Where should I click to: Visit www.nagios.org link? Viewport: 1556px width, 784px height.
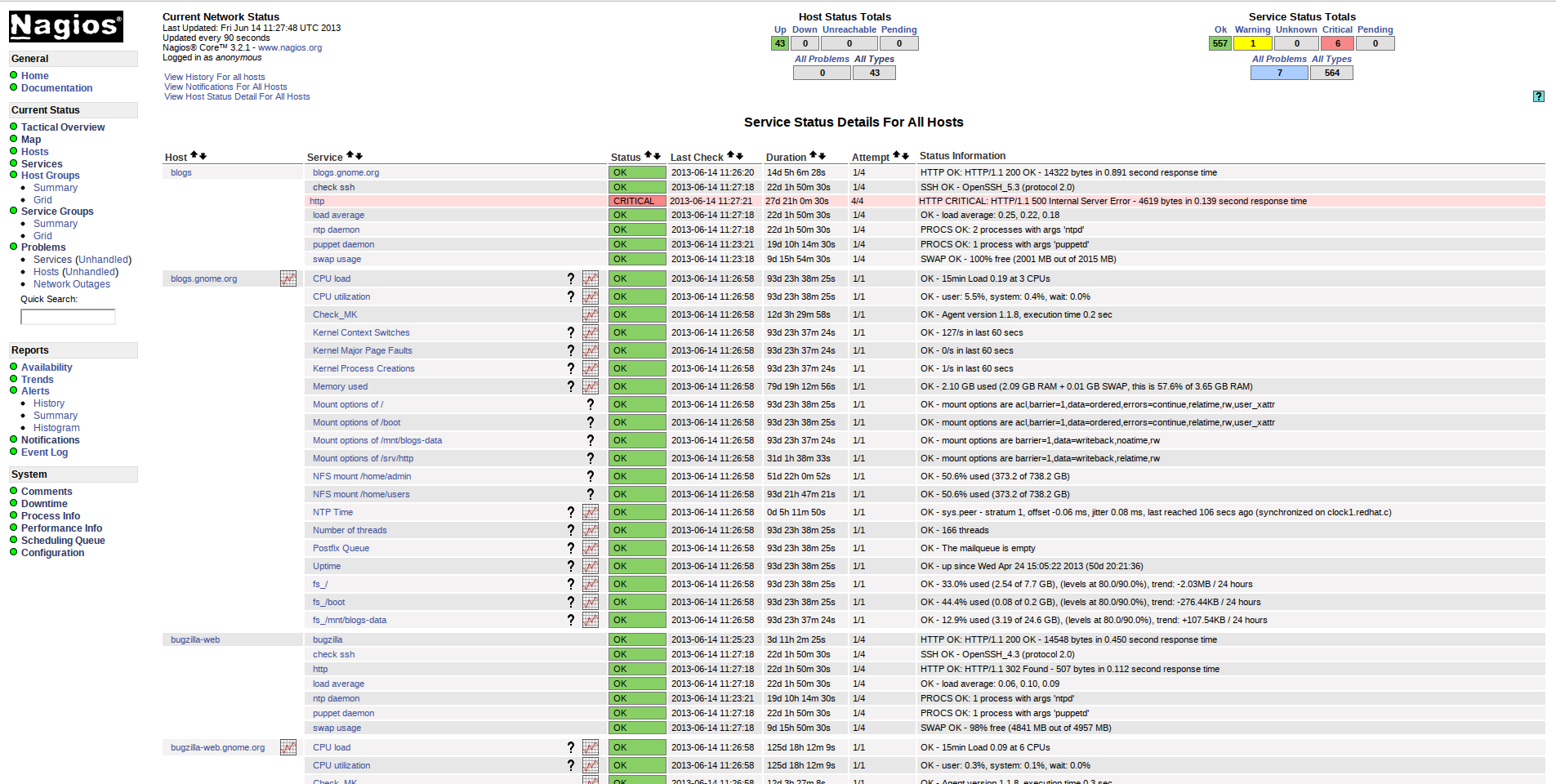(x=290, y=47)
